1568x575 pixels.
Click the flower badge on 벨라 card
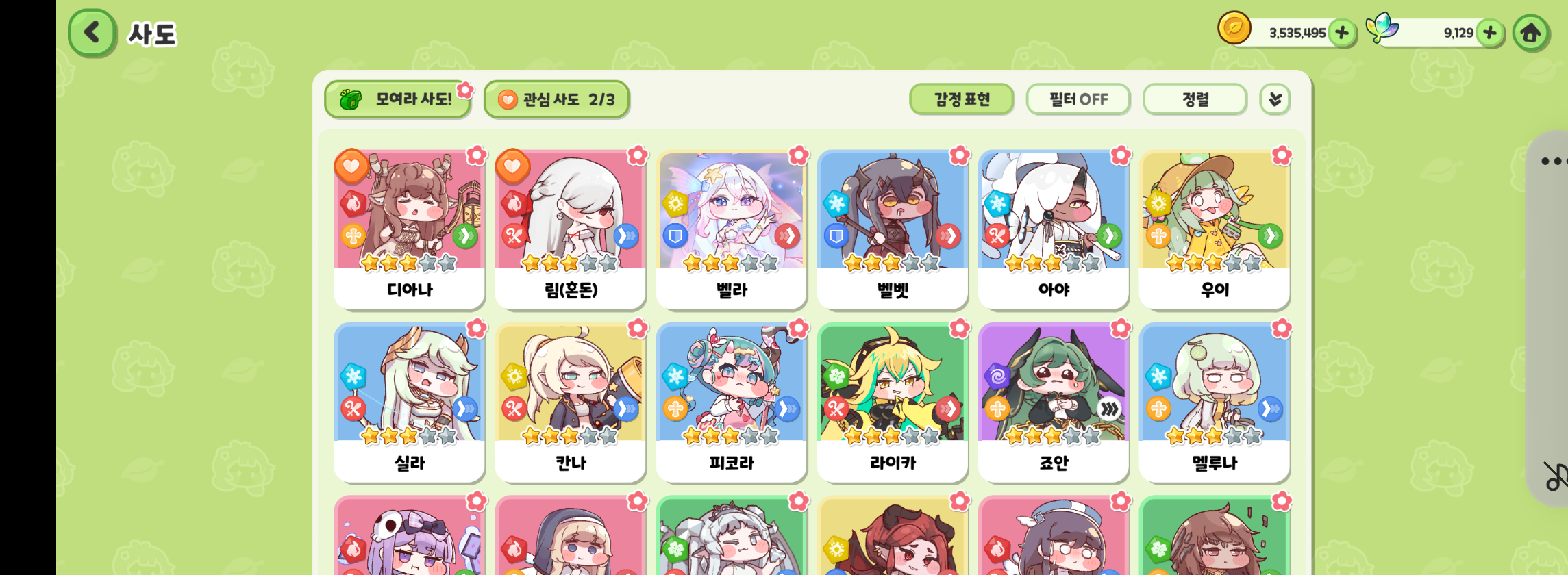(x=798, y=155)
